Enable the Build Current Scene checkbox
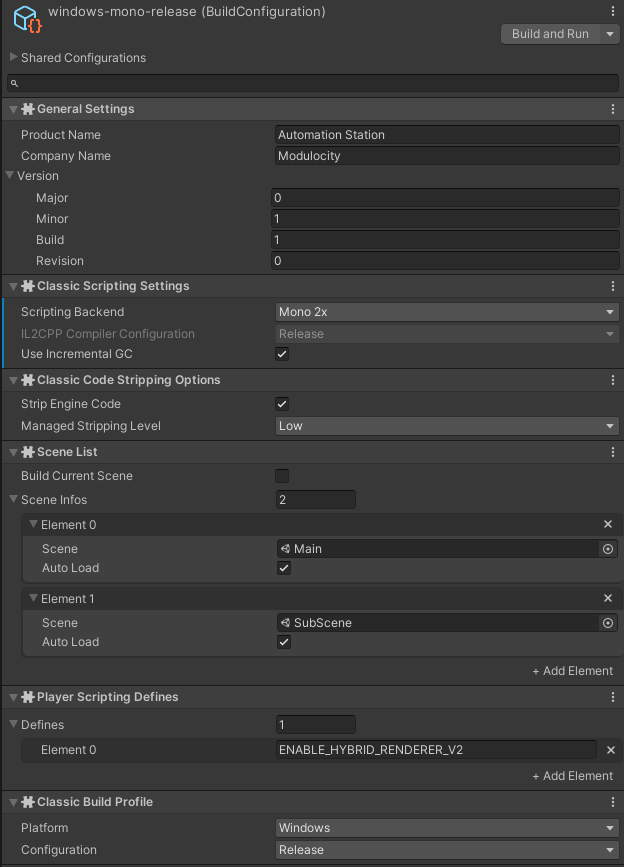The width and height of the screenshot is (624, 867). point(281,476)
